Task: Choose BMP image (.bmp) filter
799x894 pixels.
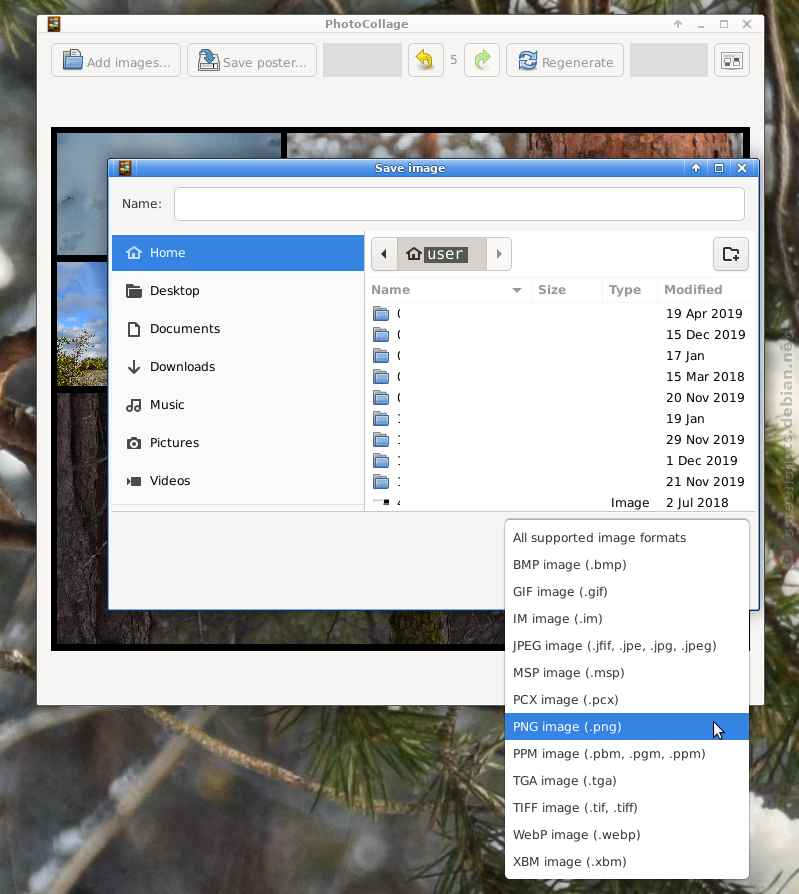Action: (627, 564)
